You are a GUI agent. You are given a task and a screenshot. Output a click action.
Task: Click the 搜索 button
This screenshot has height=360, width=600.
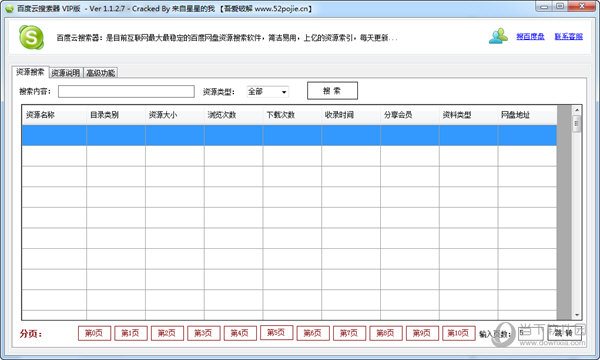(332, 91)
